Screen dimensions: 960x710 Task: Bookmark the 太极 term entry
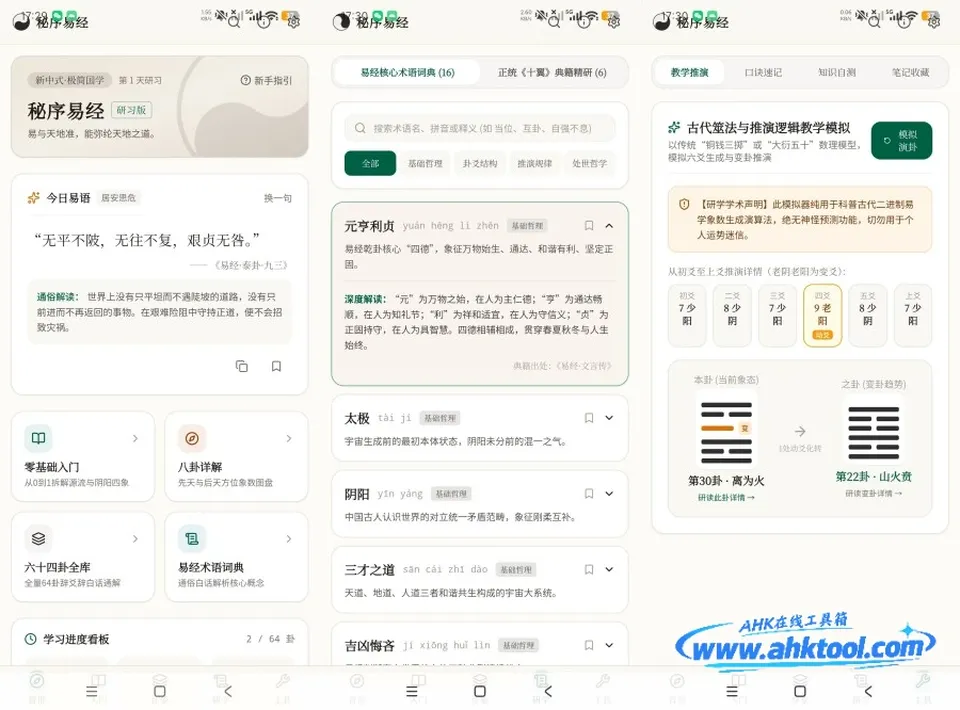tap(589, 418)
